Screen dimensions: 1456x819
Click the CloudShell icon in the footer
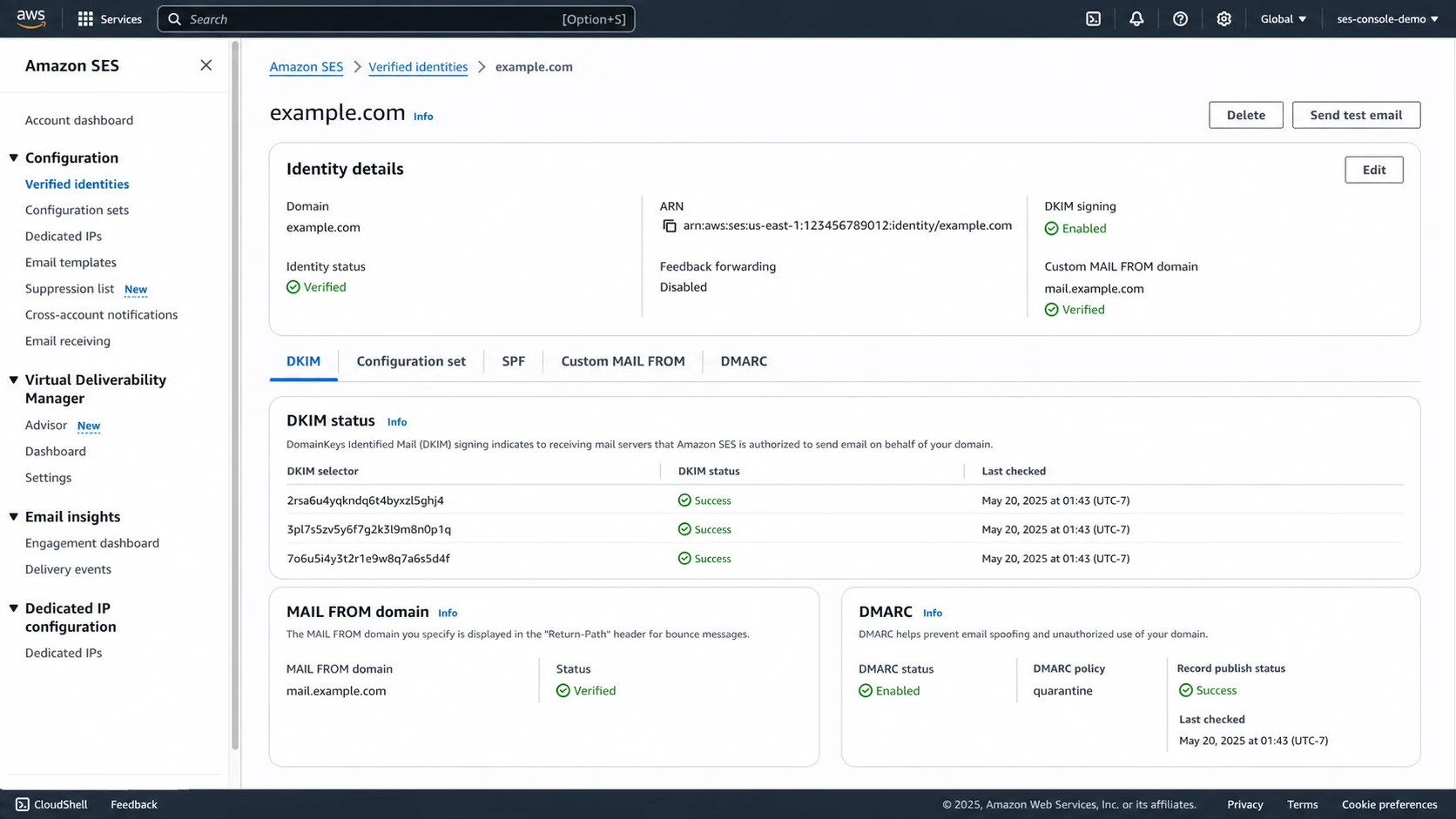23,804
